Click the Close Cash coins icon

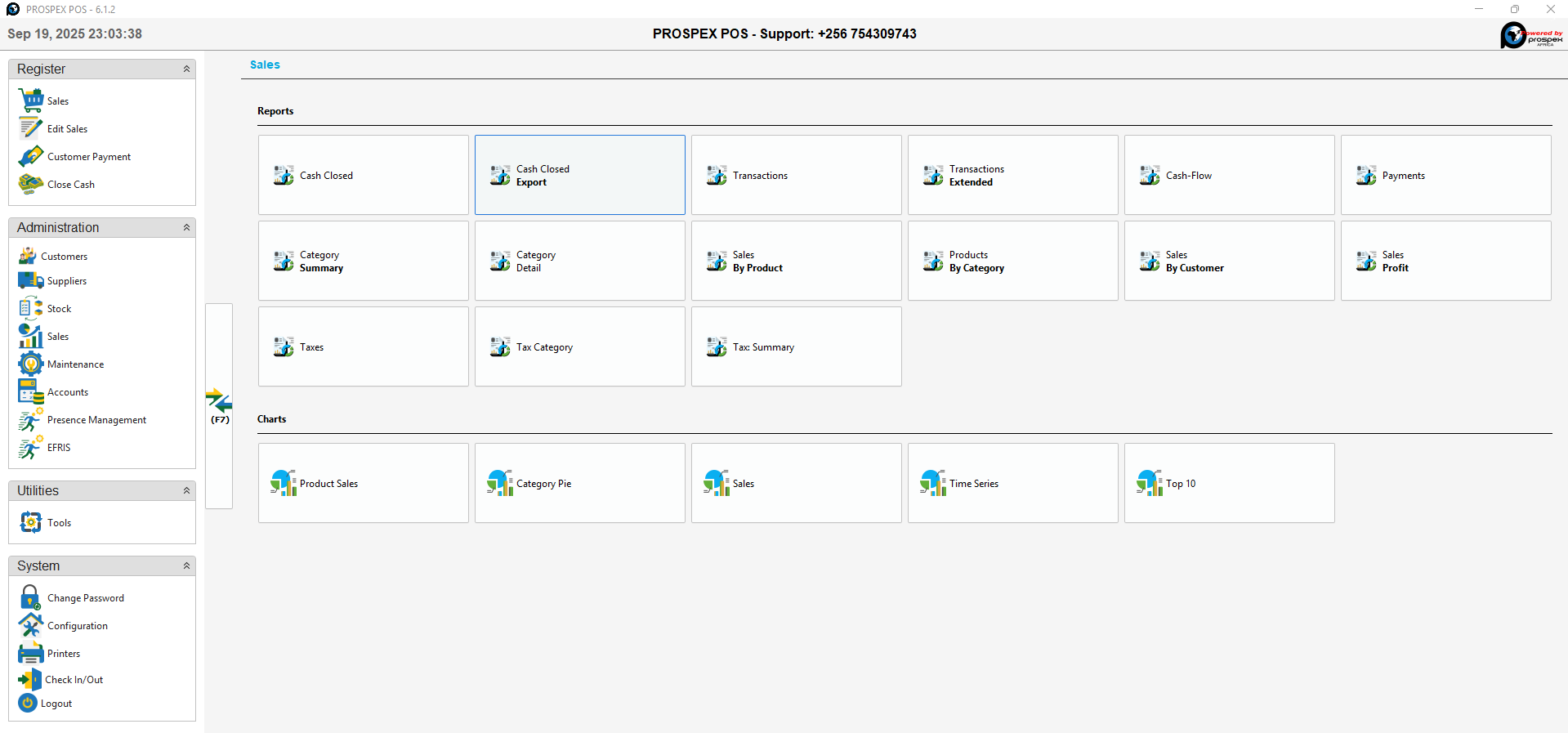click(31, 184)
